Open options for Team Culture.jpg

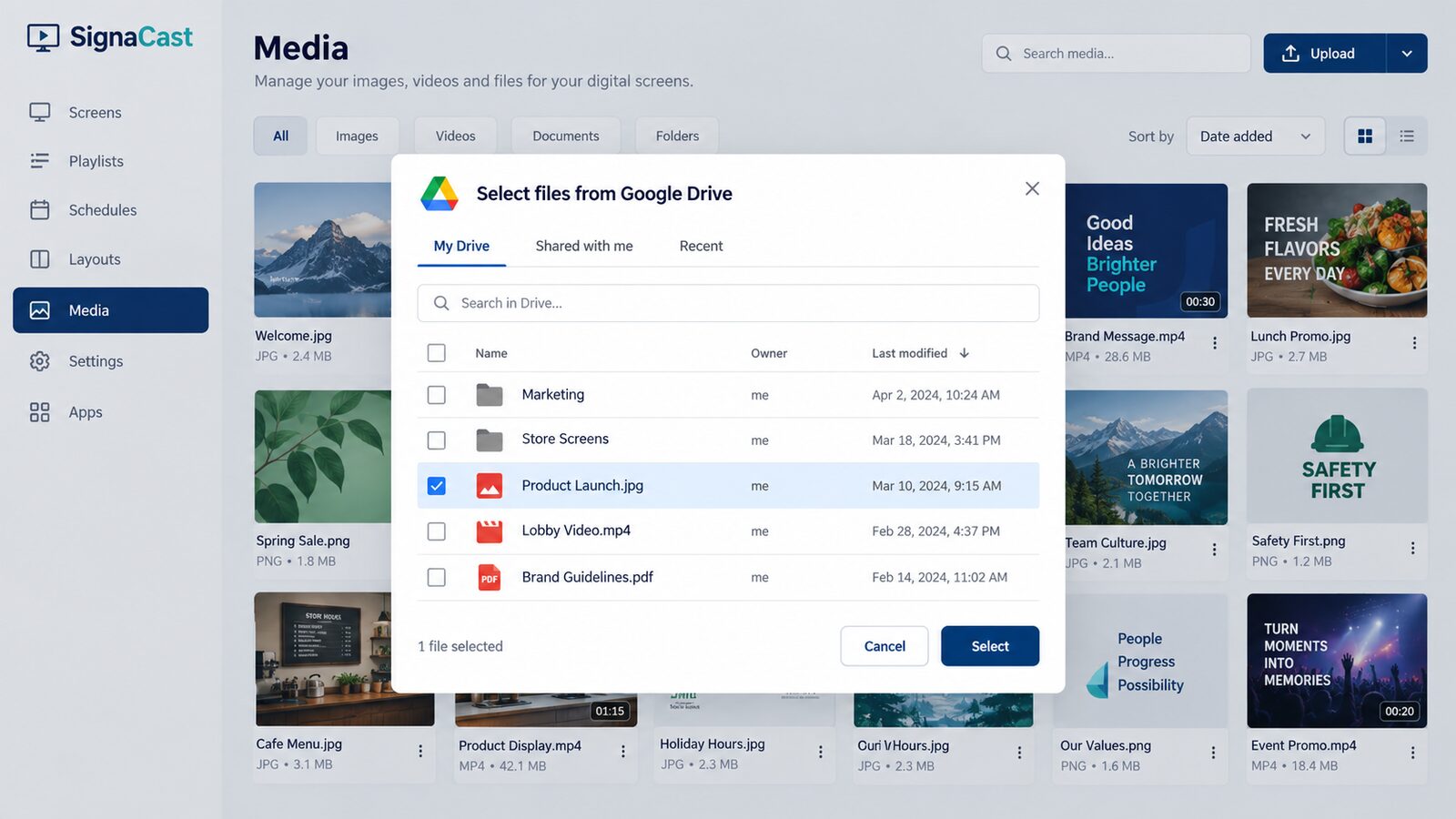tap(1215, 550)
